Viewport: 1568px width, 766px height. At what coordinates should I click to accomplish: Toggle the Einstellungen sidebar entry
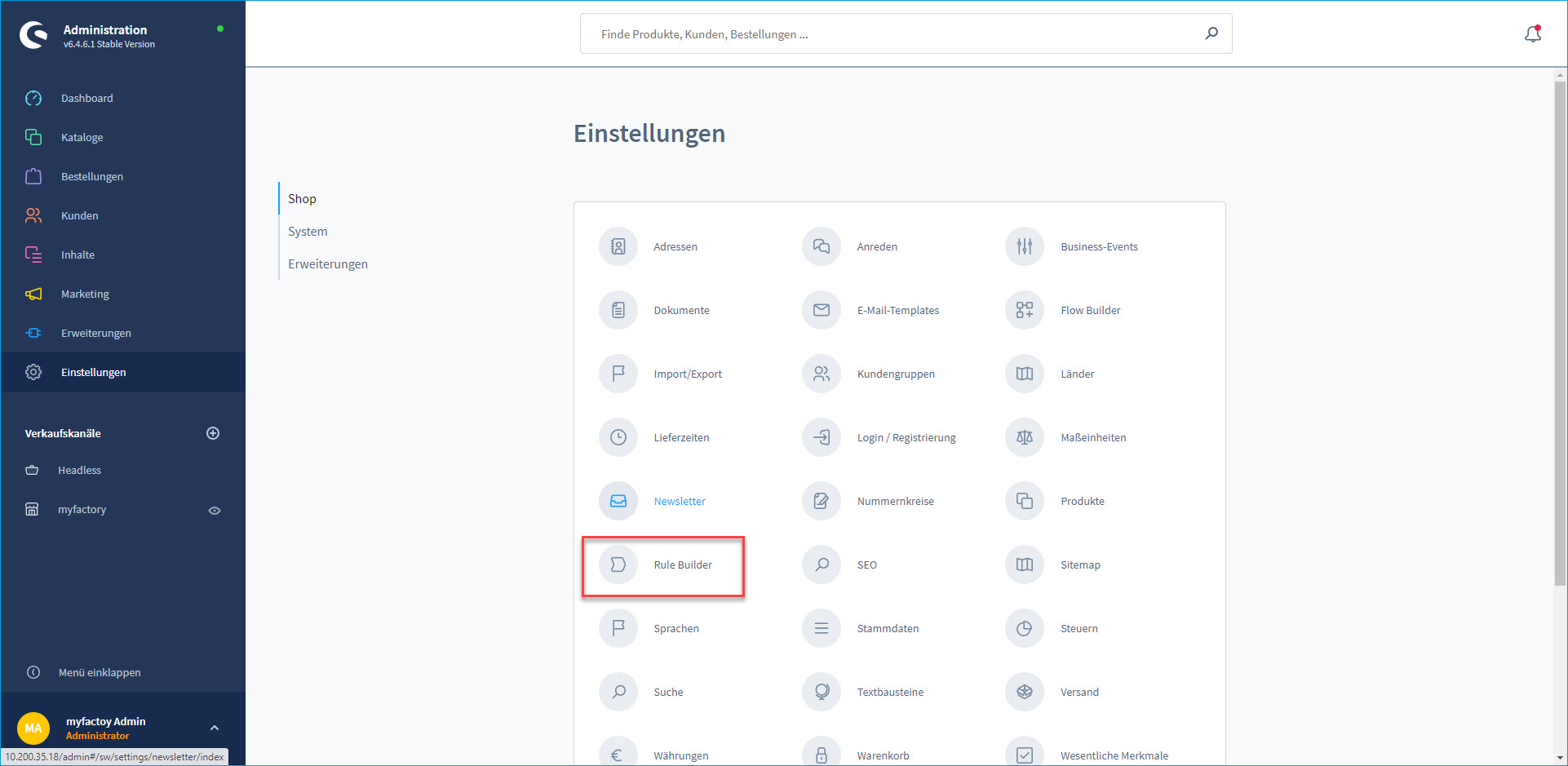(94, 372)
